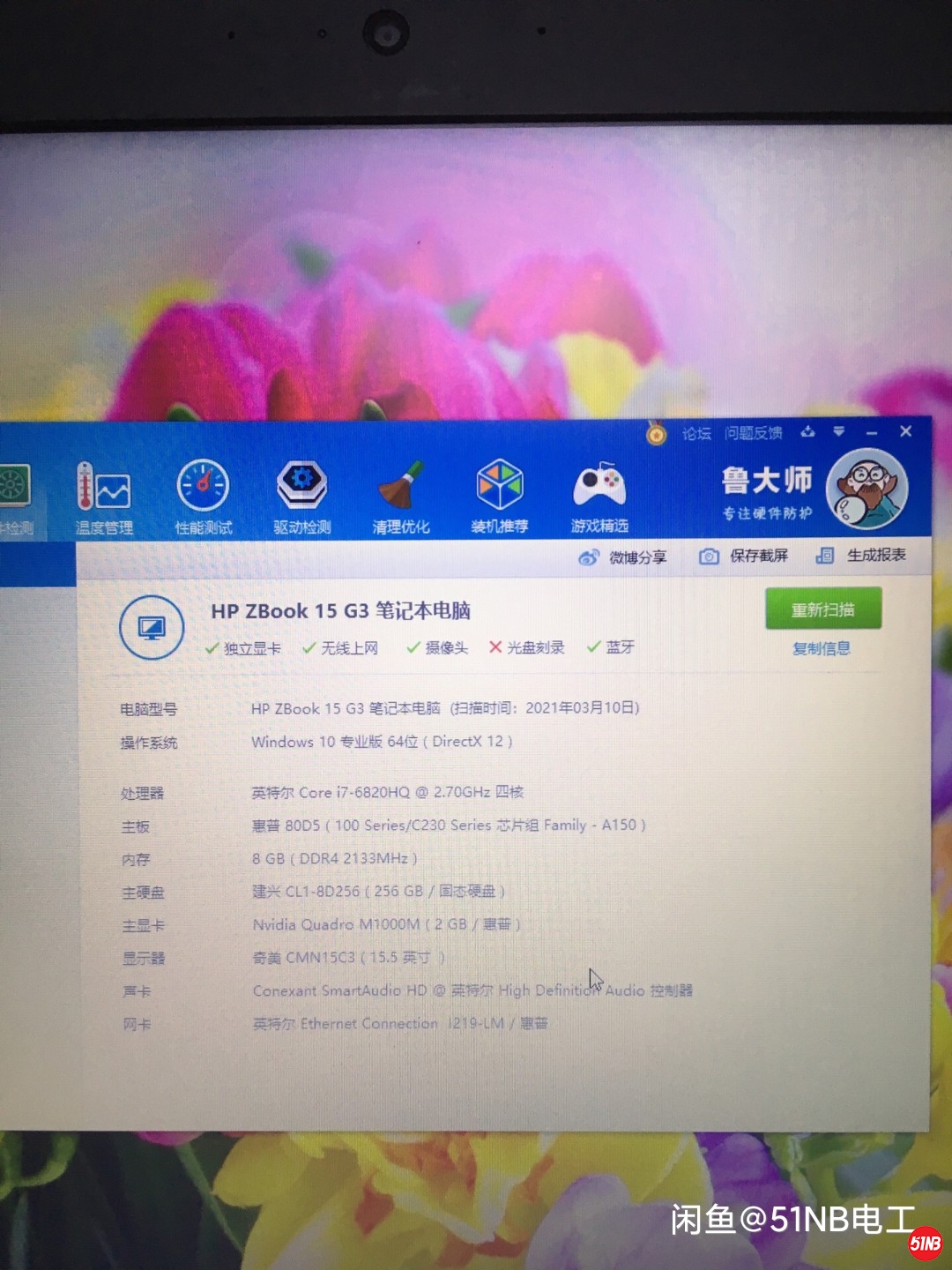Click the 惠普 80D5 motherboard value
The width and height of the screenshot is (952, 1270).
[x=449, y=825]
